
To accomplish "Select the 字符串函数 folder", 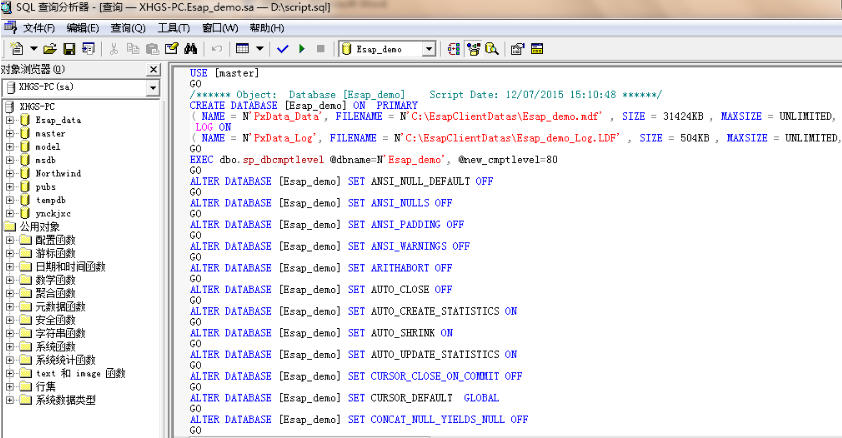I will (x=60, y=333).
